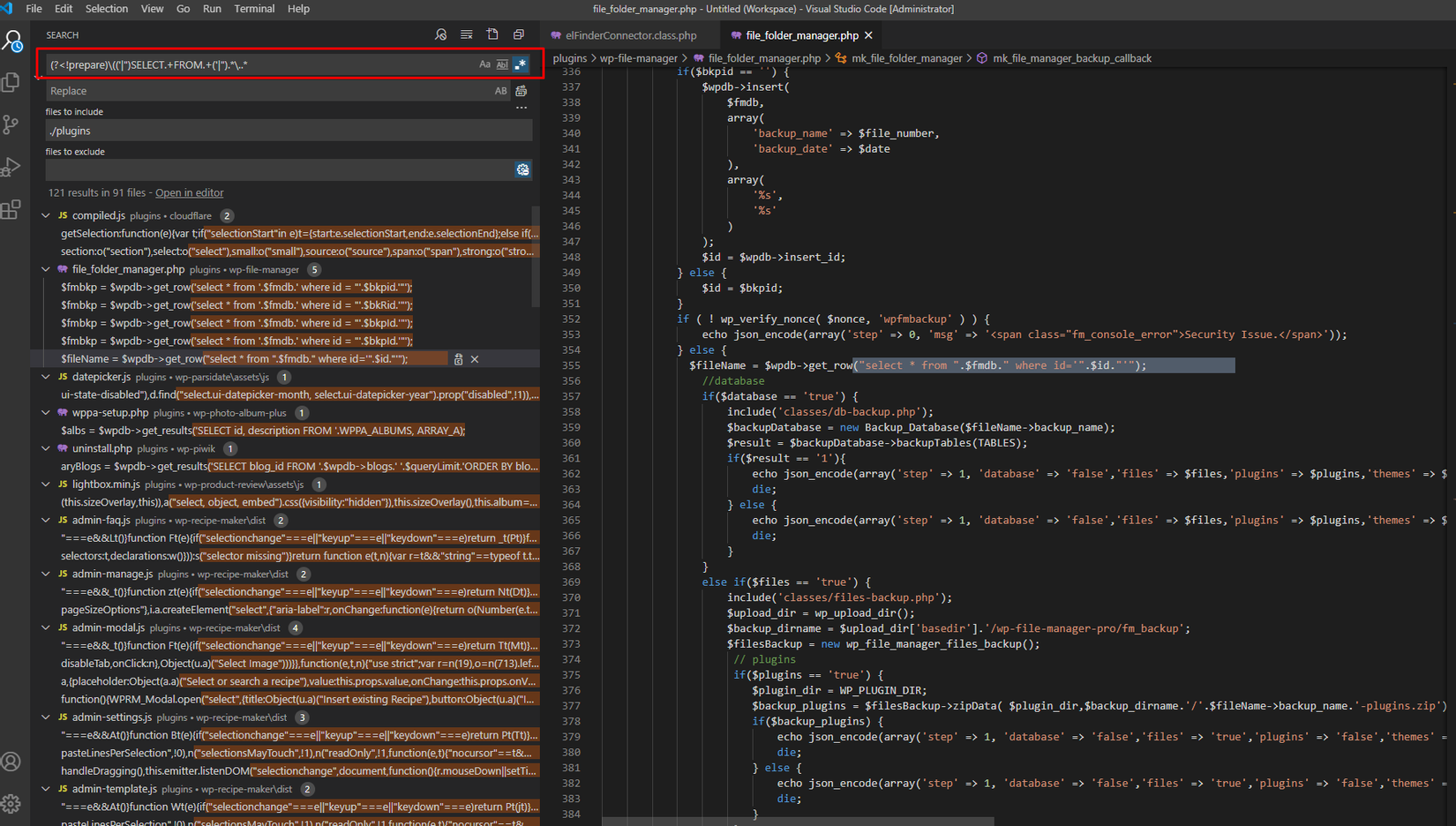
Task: Click the Replace All icon
Action: (522, 91)
